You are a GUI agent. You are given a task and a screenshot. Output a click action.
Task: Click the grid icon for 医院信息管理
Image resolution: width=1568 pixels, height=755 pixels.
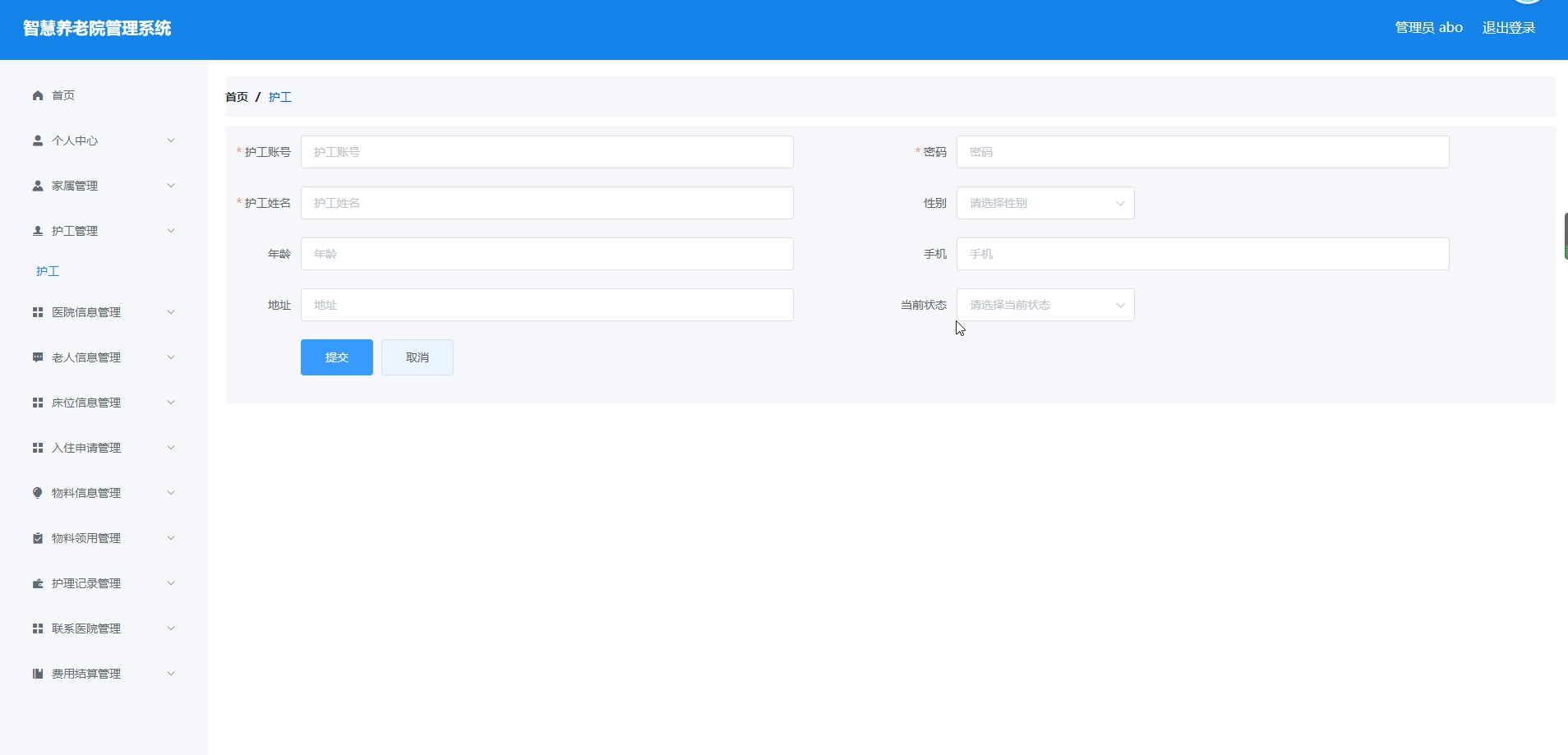(38, 312)
